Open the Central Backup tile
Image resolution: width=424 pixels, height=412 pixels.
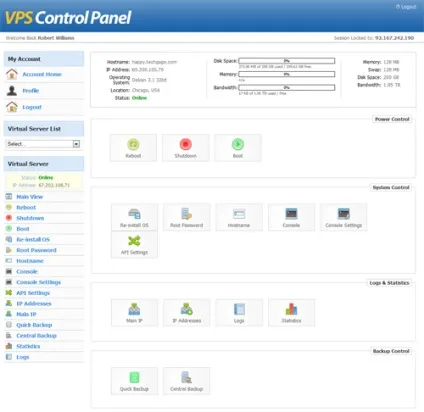(x=187, y=381)
